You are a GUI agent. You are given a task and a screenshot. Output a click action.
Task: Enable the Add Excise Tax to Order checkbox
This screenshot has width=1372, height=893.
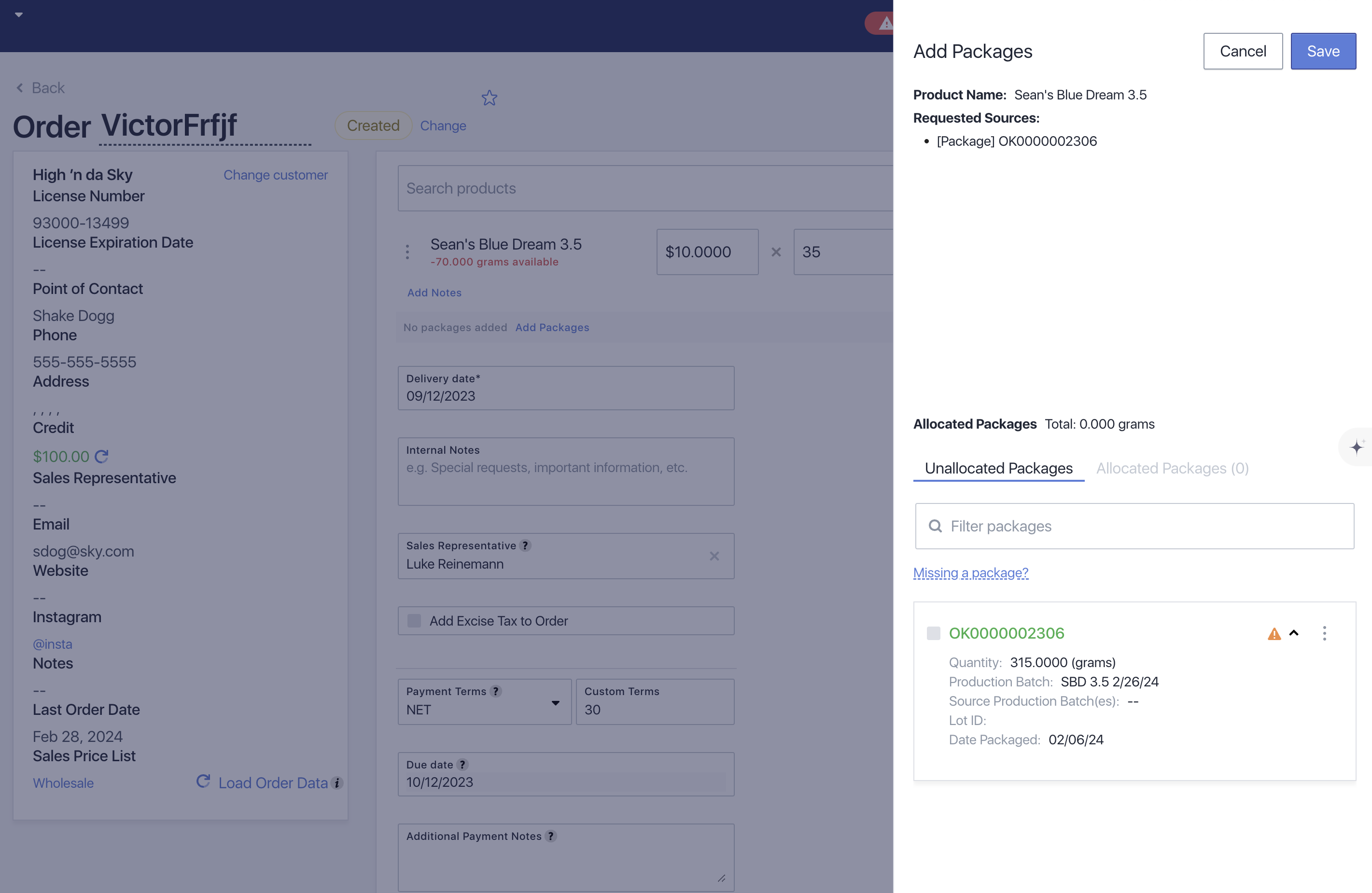(414, 620)
